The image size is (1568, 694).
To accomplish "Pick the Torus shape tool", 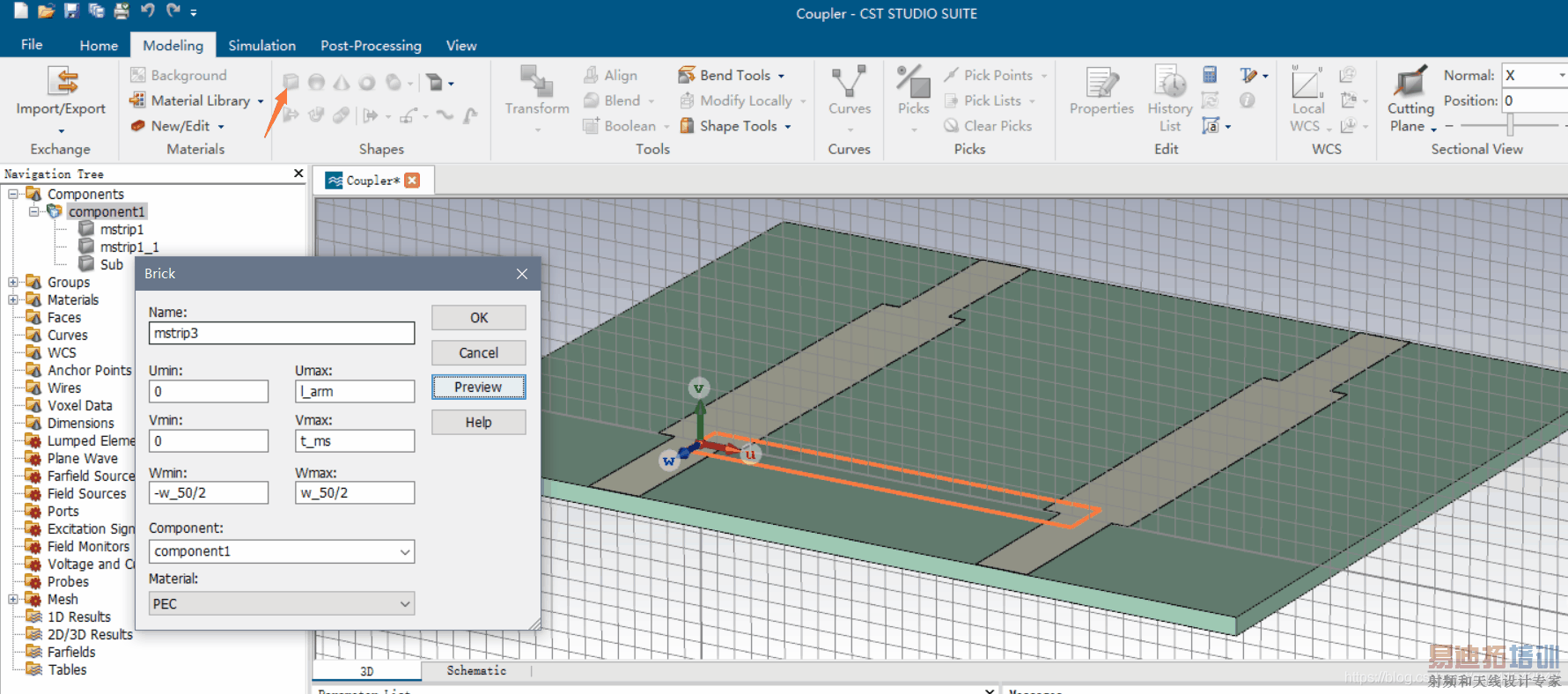I will click(x=367, y=83).
